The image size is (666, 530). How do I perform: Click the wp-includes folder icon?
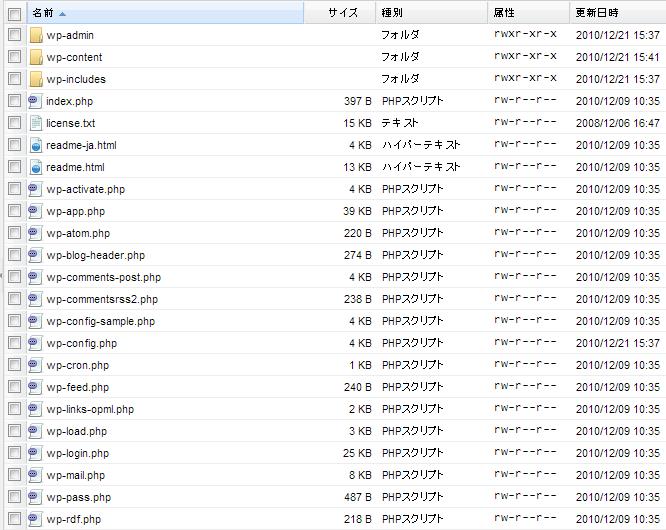36,79
